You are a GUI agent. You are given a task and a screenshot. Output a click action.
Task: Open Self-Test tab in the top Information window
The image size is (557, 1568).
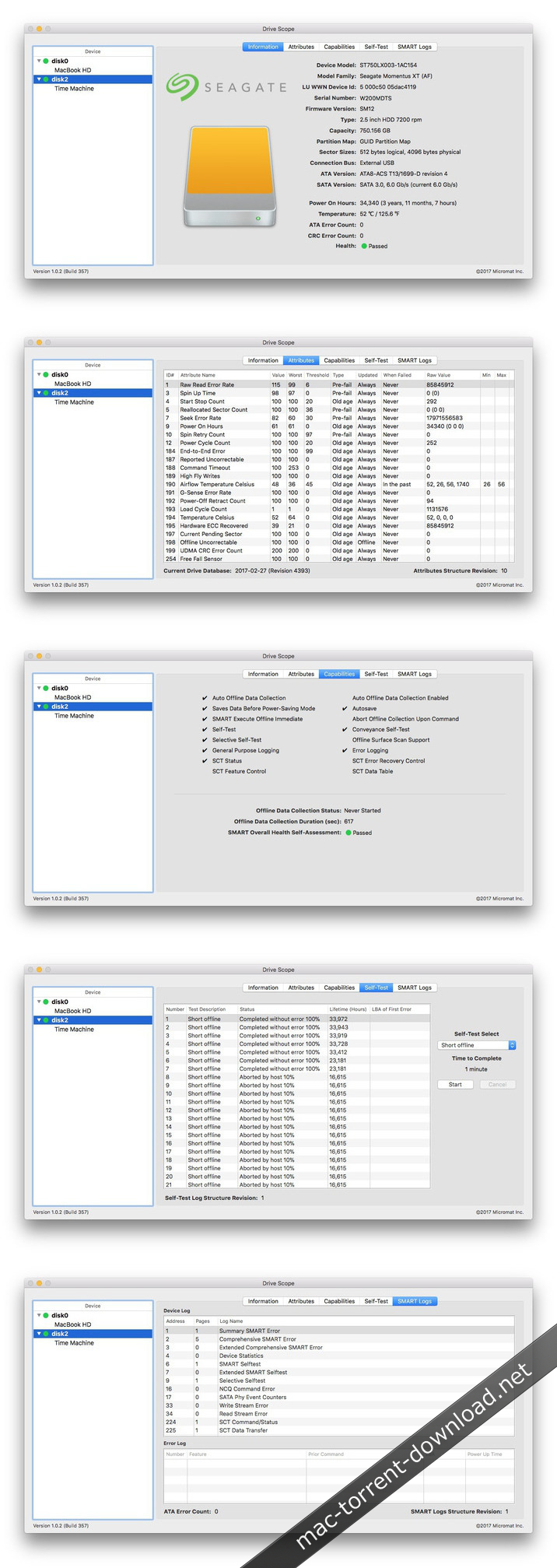376,47
